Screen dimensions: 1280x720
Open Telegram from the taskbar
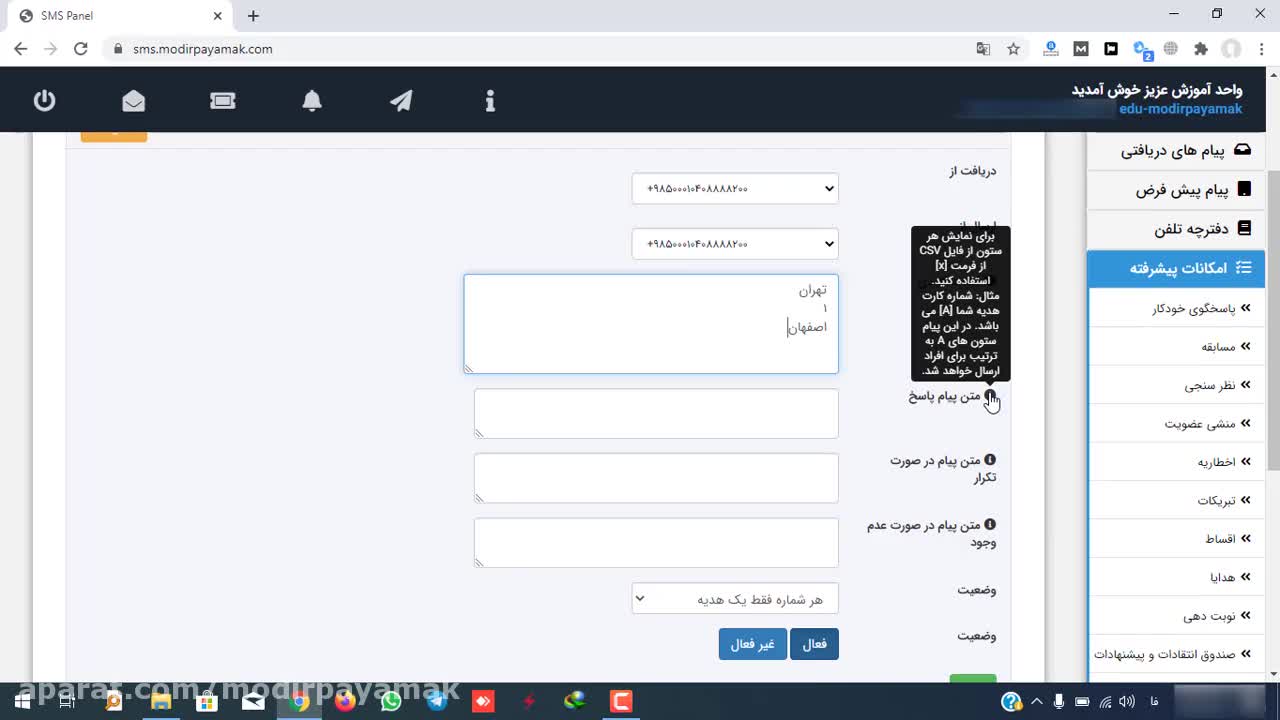click(x=437, y=701)
